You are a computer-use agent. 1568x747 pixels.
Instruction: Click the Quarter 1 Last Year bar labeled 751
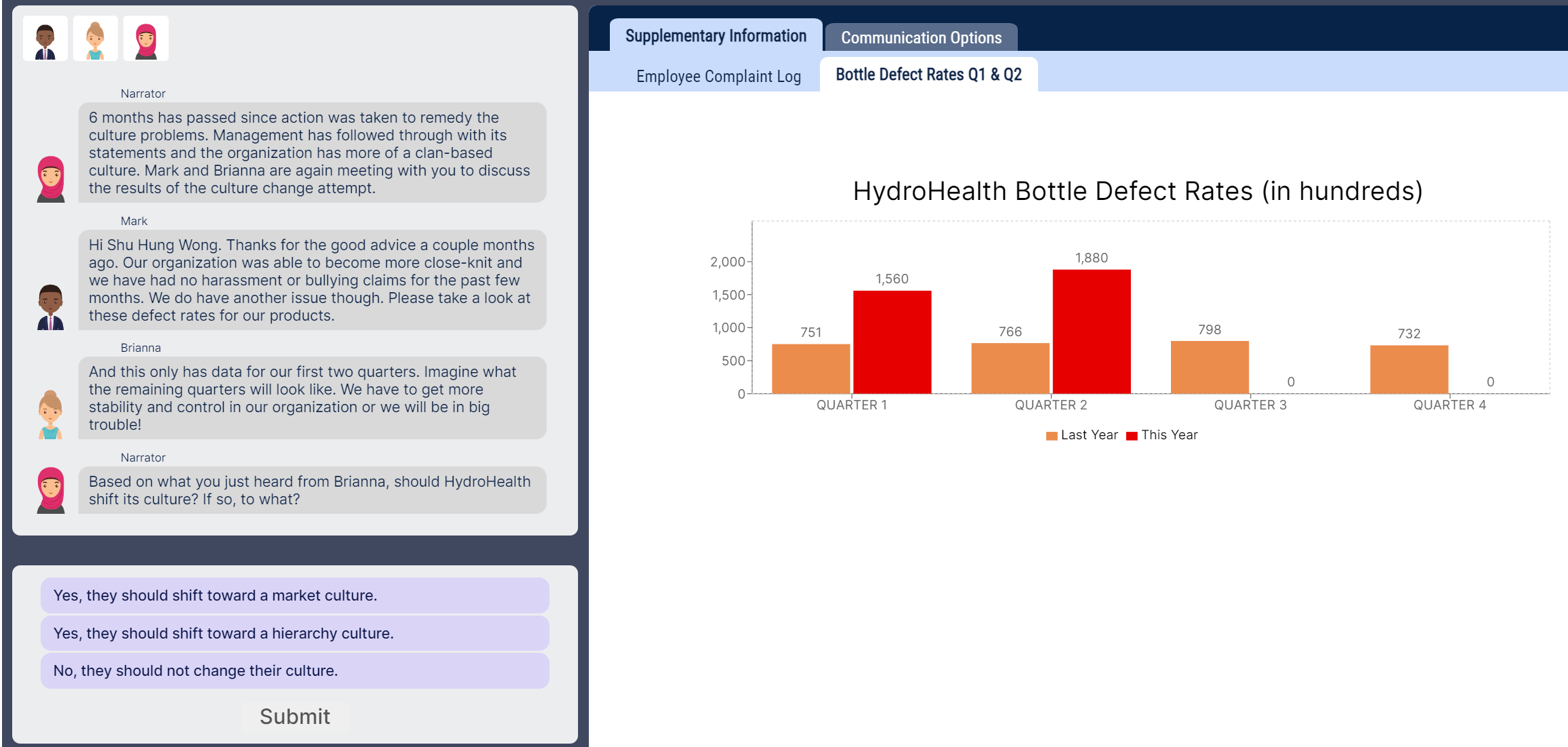810,369
